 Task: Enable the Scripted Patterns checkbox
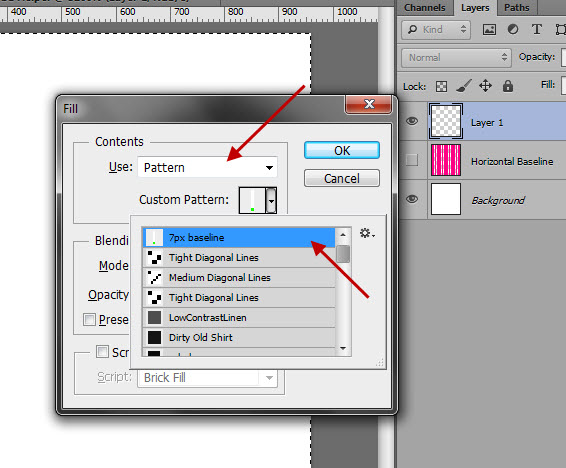pos(102,351)
